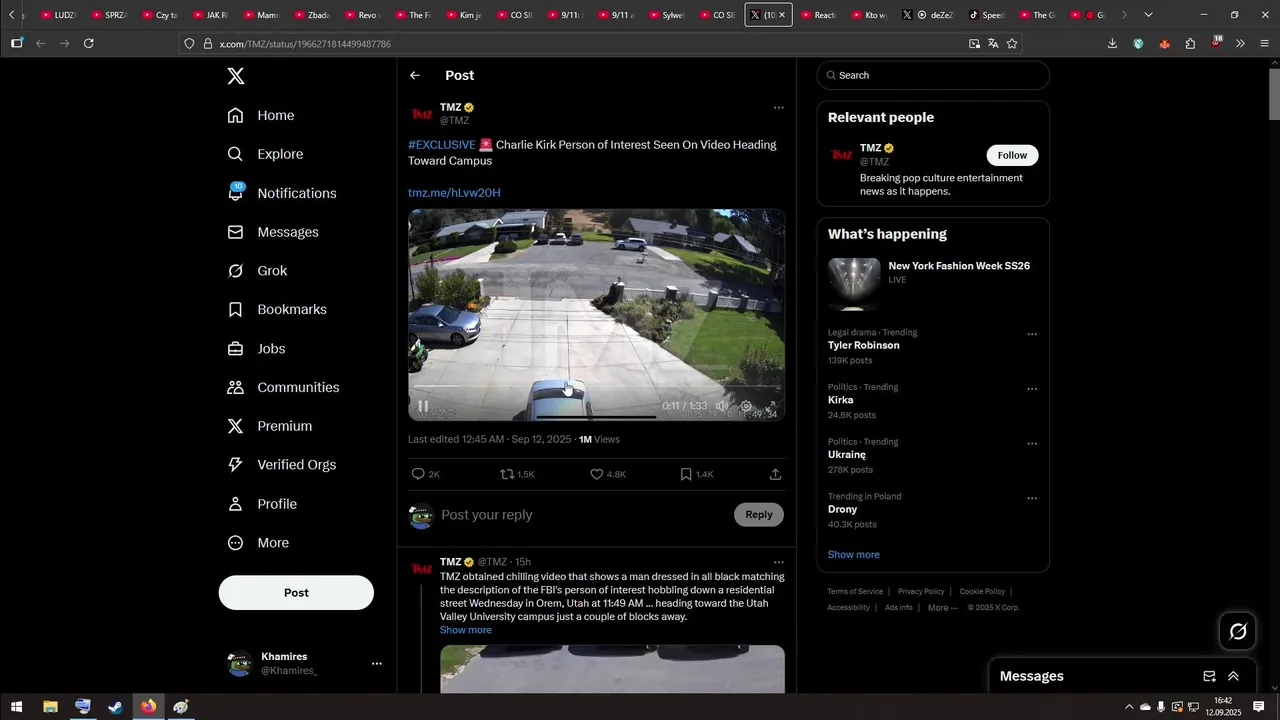
Task: Open Notifications in the sidebar
Action: point(282,193)
